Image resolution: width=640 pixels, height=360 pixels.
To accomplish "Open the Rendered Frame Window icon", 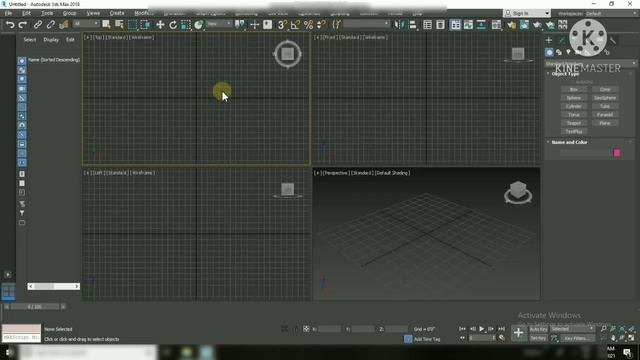I will coord(524,25).
